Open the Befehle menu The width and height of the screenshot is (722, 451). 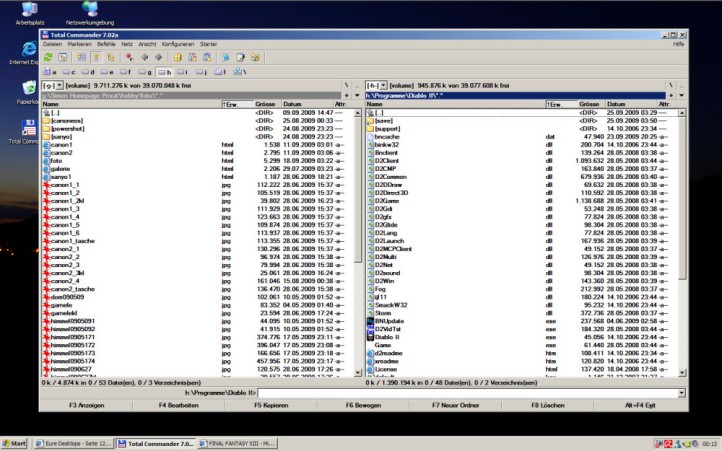click(106, 44)
